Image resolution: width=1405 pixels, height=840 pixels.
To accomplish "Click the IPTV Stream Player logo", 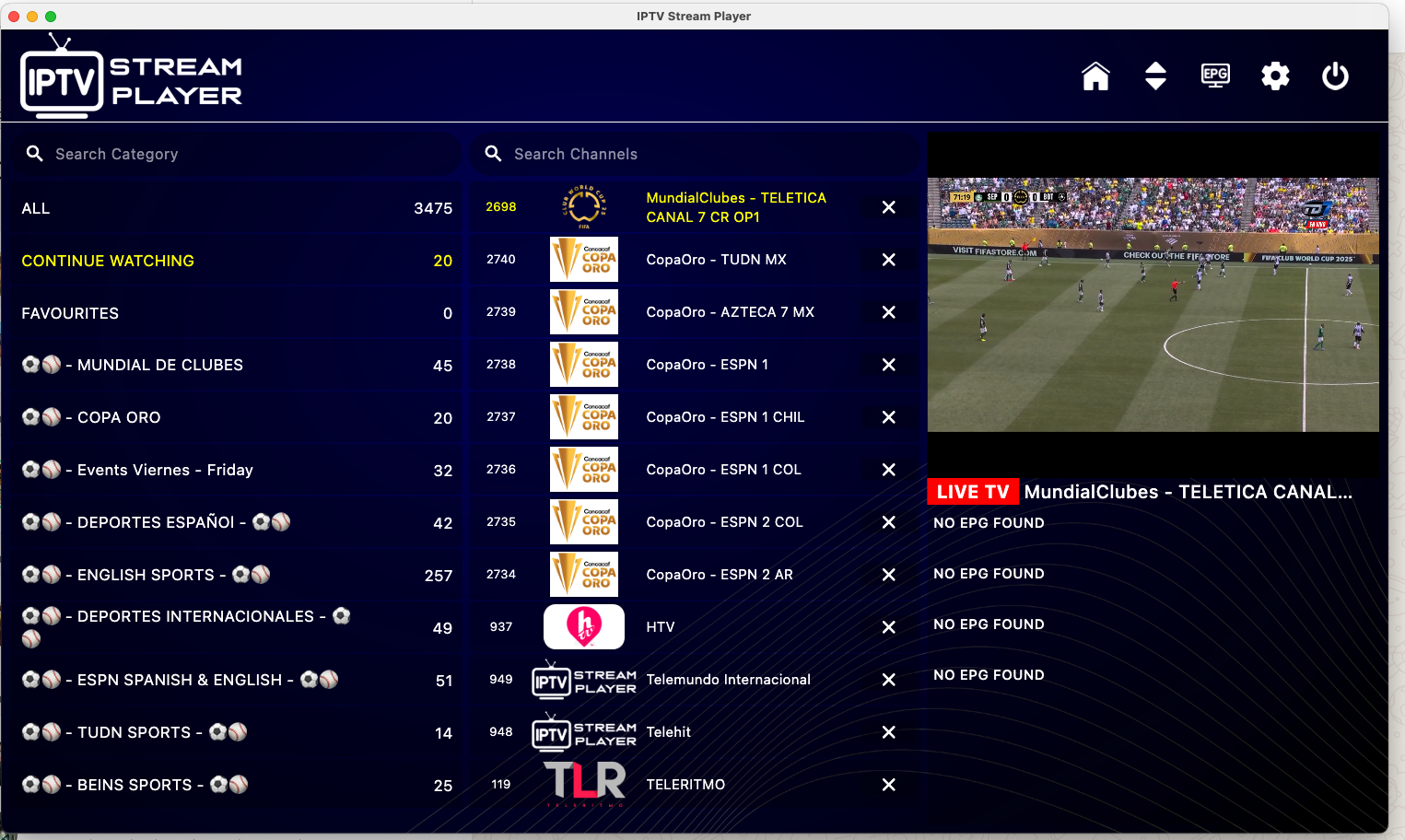I will 132,76.
